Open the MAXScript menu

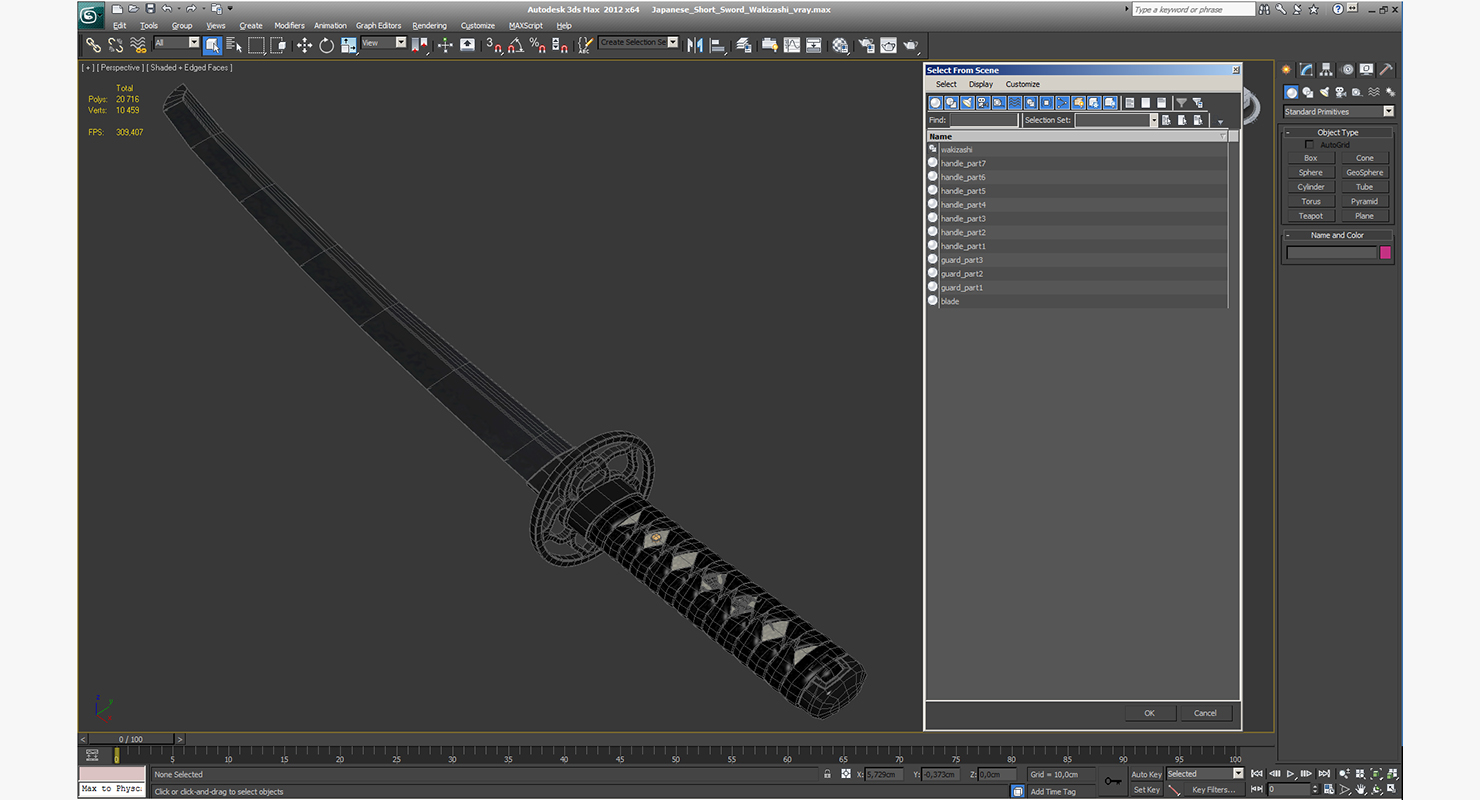526,26
